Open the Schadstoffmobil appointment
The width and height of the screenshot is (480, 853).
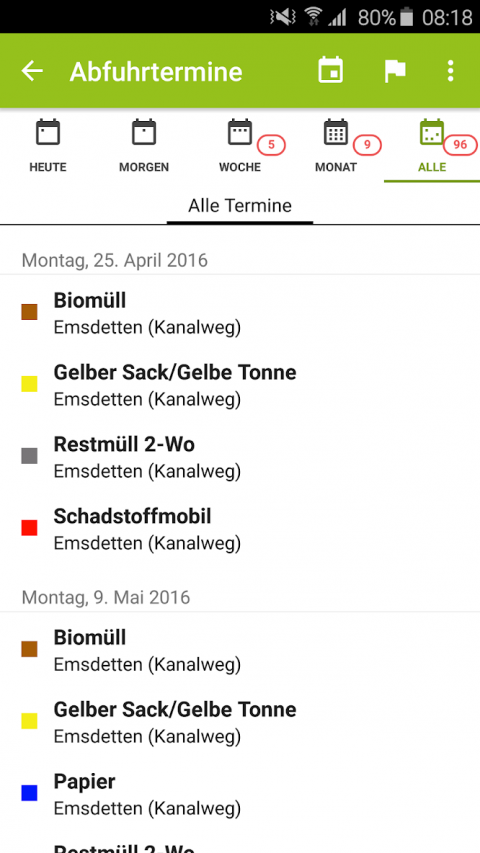click(240, 529)
